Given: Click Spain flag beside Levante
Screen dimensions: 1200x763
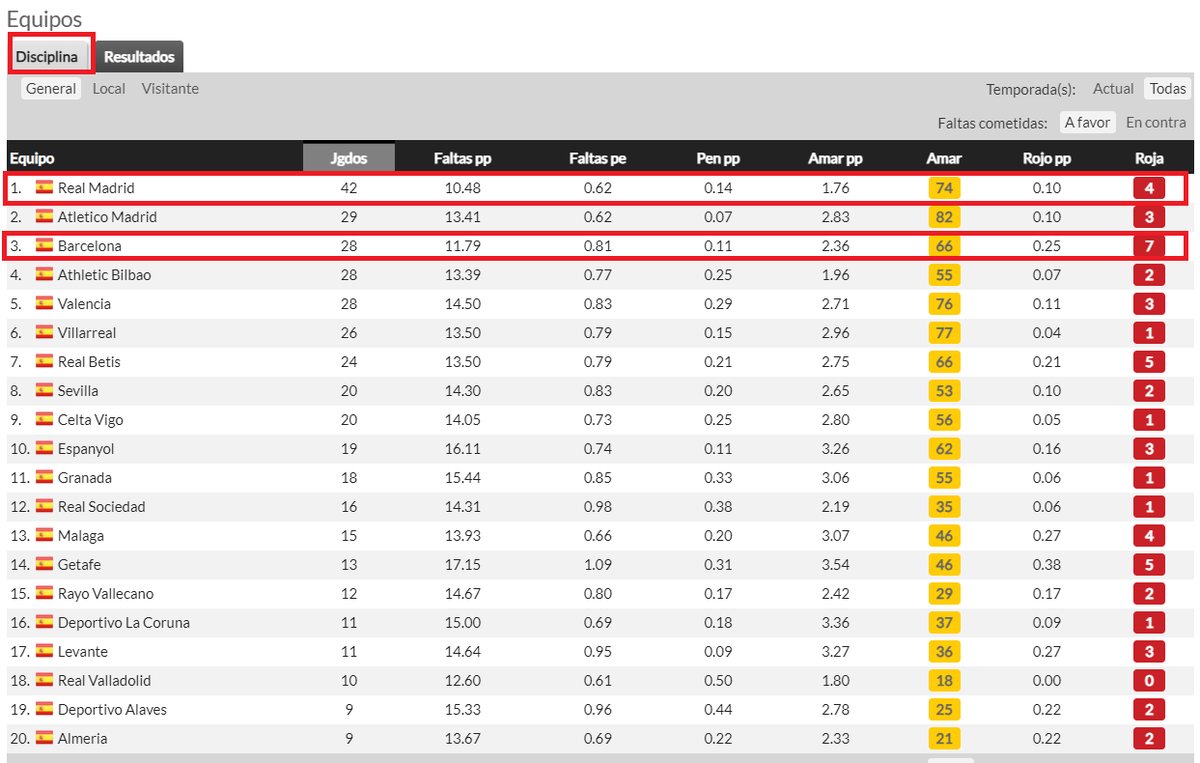Looking at the screenshot, I should point(44,651).
